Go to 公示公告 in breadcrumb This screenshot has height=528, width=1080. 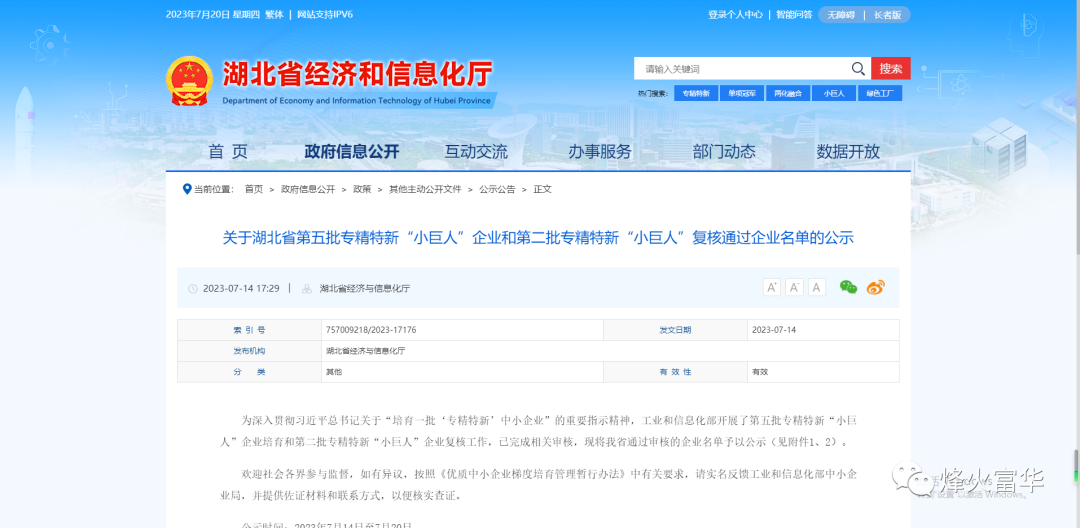(x=497, y=189)
